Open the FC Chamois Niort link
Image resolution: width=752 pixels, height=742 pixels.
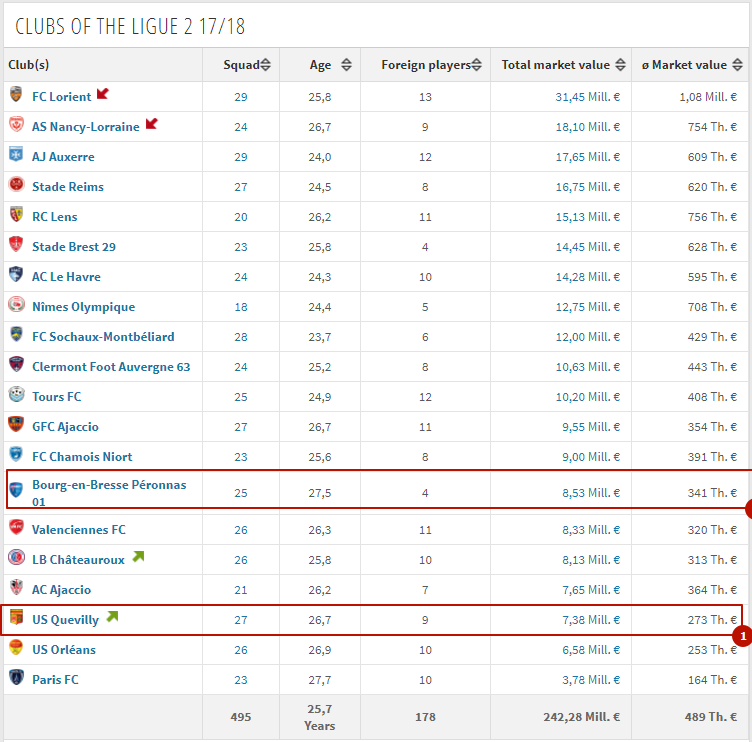point(82,457)
